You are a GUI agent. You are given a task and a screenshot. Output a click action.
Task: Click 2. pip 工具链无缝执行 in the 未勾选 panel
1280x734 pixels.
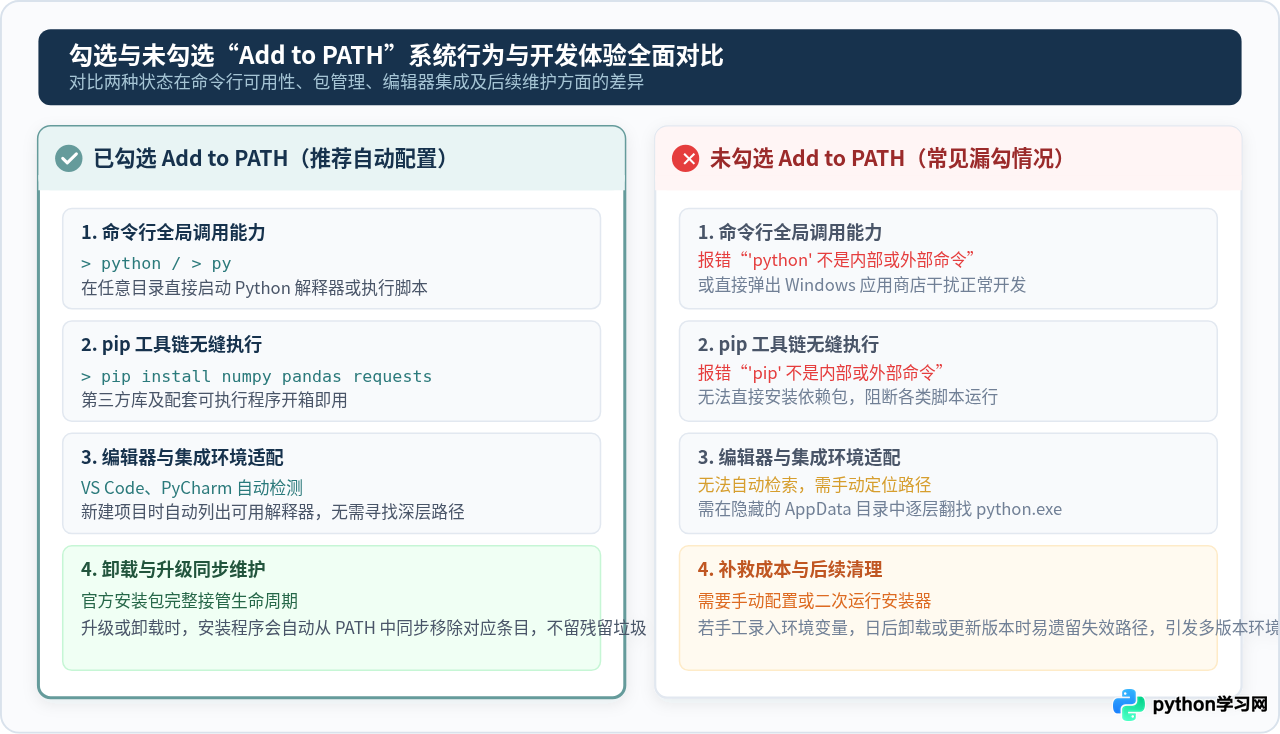788,344
